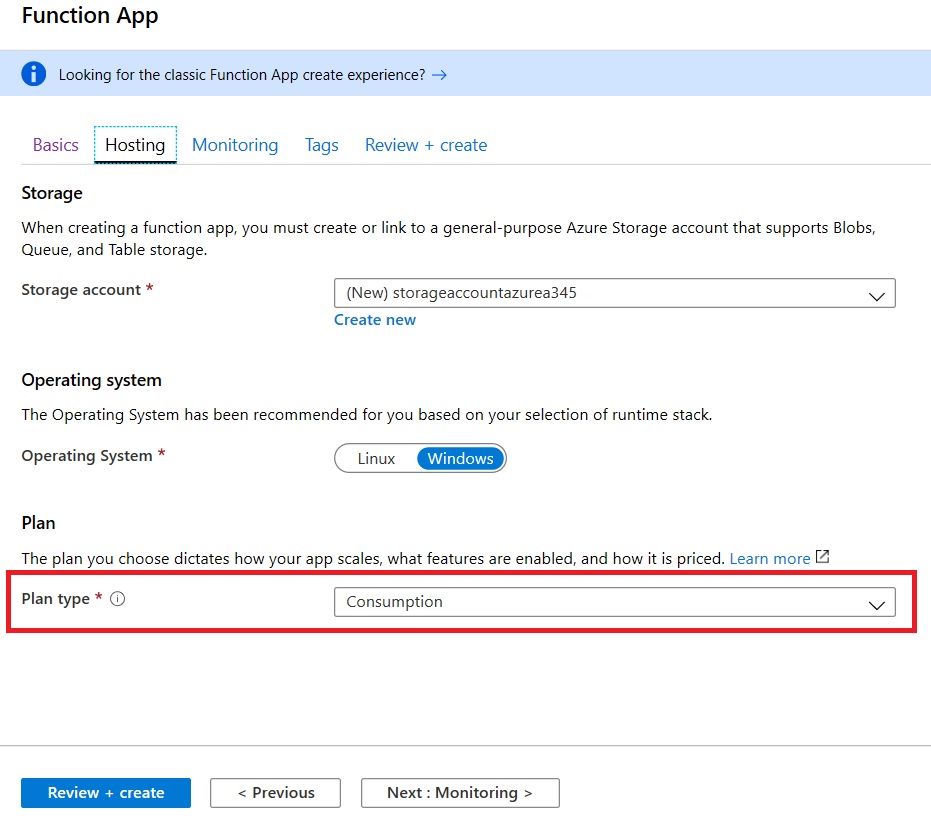Click the arrow icon after the classic experience text
The image size is (931, 821).
pos(439,75)
